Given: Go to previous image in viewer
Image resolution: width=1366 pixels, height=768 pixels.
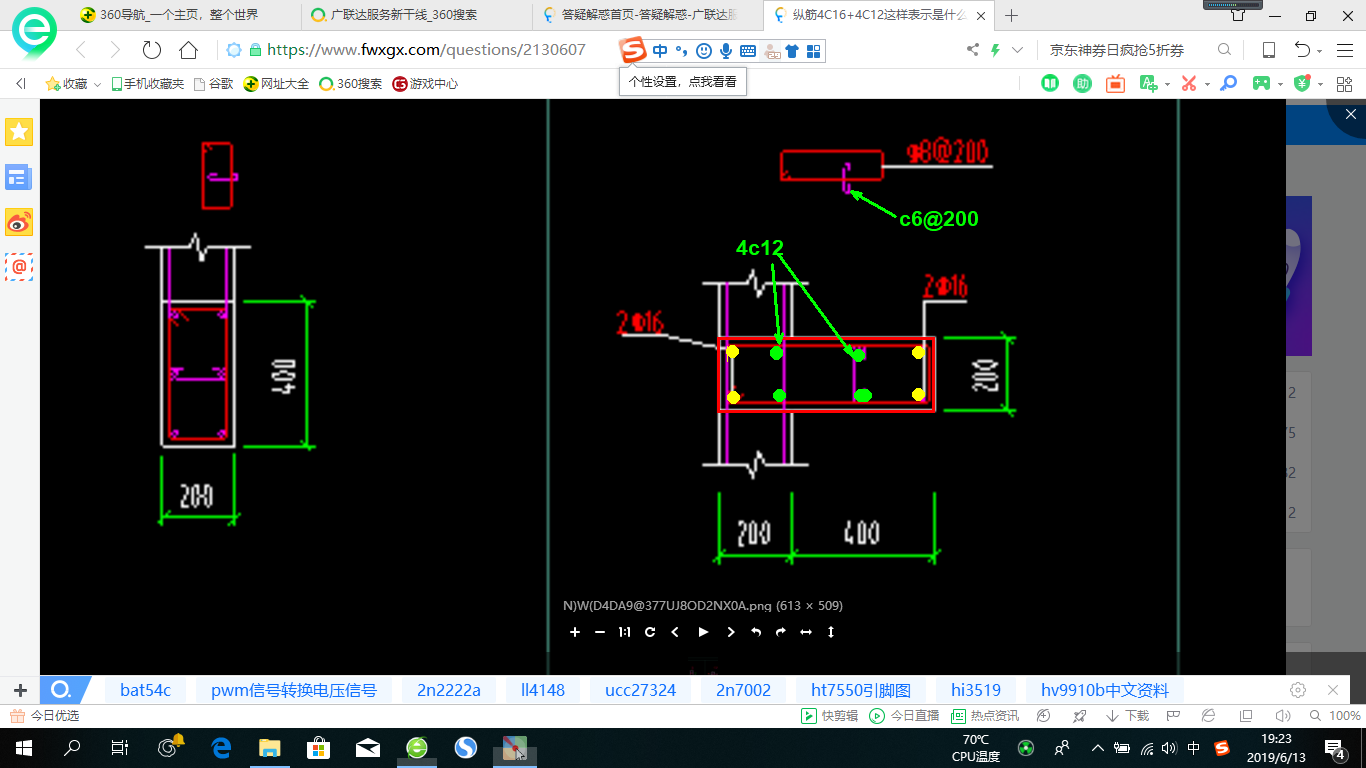Looking at the screenshot, I should pyautogui.click(x=675, y=632).
